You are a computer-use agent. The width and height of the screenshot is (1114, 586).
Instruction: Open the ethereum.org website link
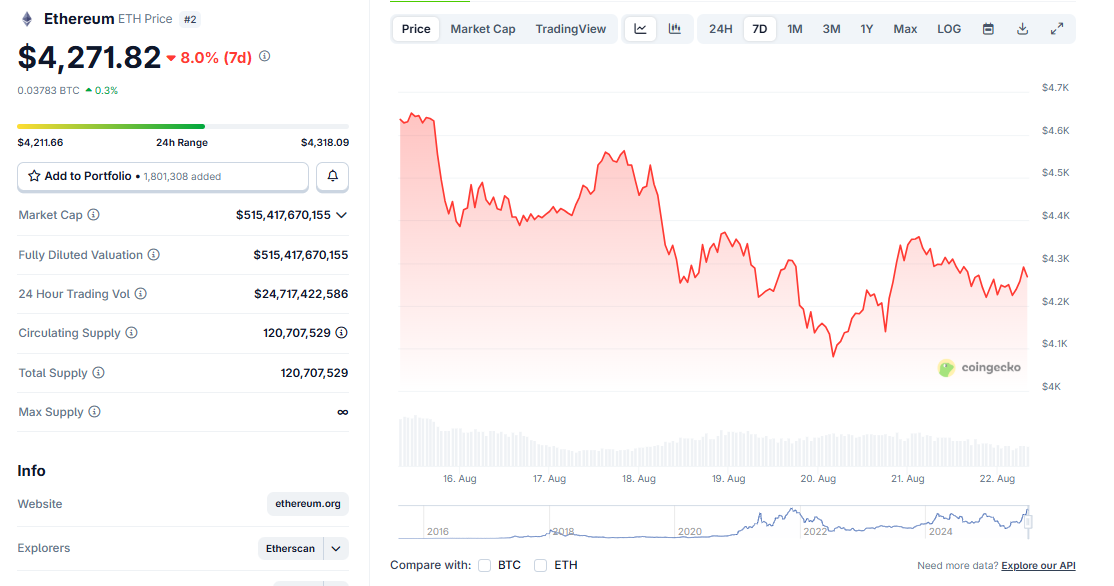coord(308,504)
